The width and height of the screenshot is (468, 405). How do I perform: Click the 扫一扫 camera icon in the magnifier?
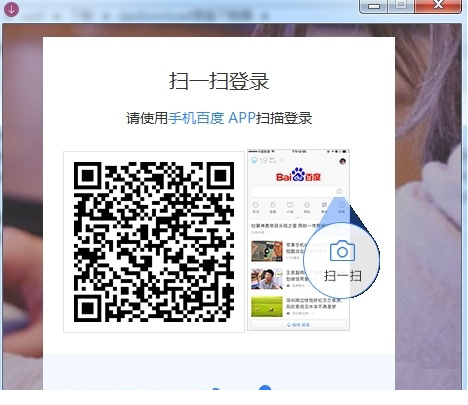342,251
